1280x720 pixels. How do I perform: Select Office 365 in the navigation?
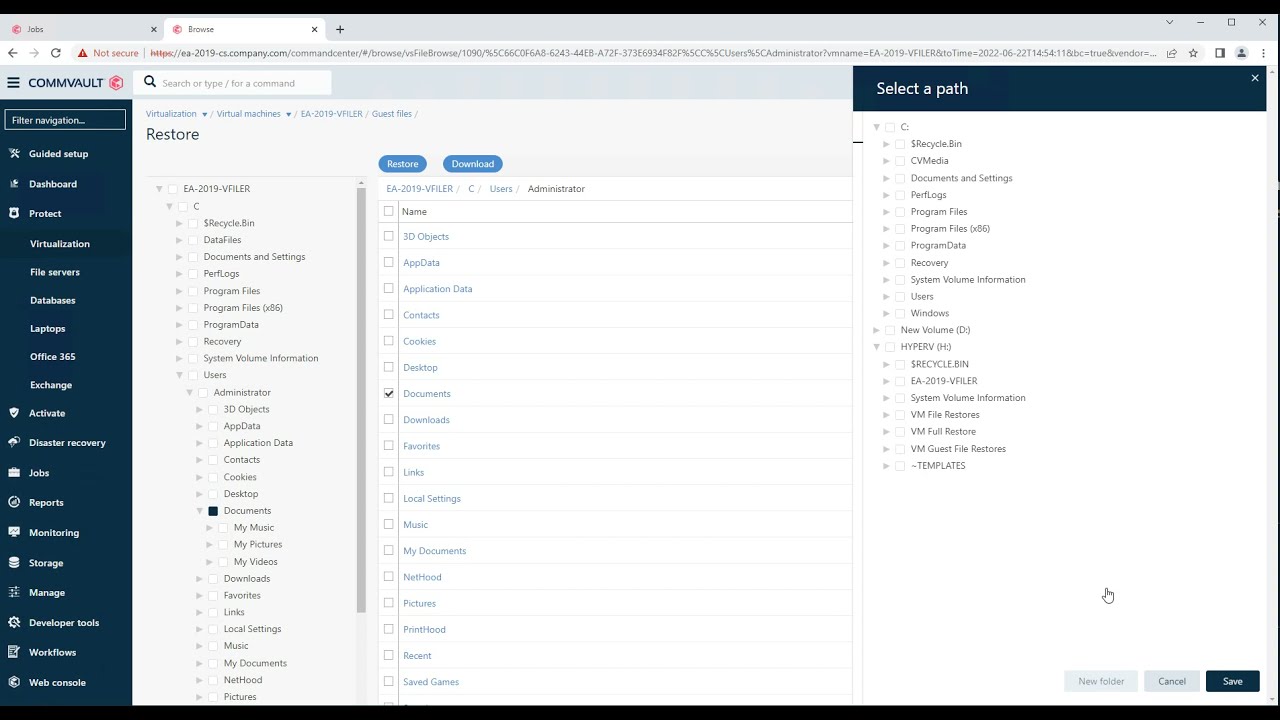pyautogui.click(x=53, y=356)
